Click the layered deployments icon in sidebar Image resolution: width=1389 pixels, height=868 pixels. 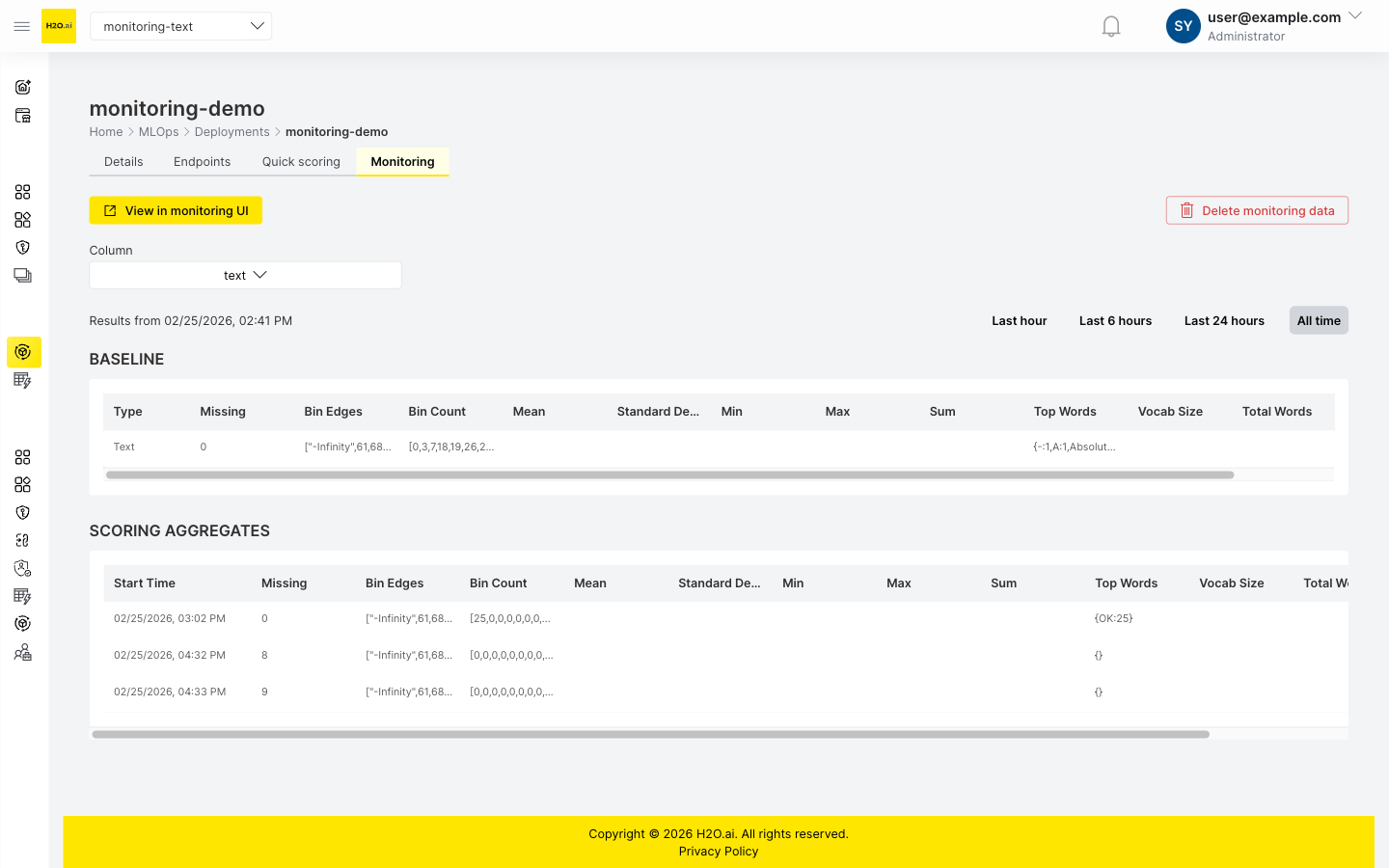22,275
